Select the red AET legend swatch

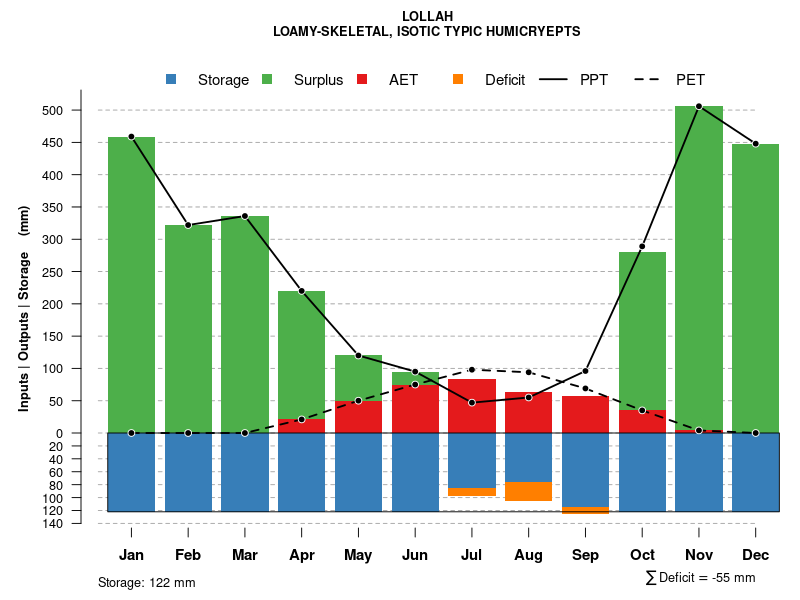362,80
